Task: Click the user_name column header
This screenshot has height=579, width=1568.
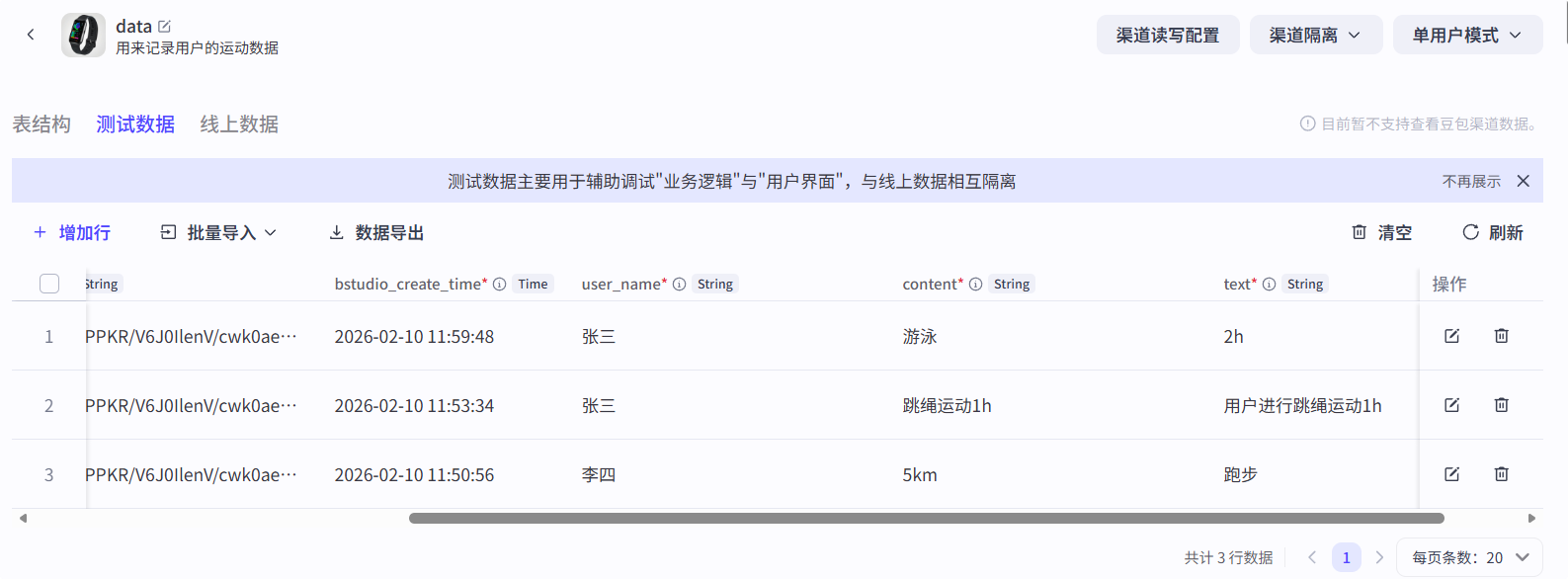Action: click(x=624, y=285)
